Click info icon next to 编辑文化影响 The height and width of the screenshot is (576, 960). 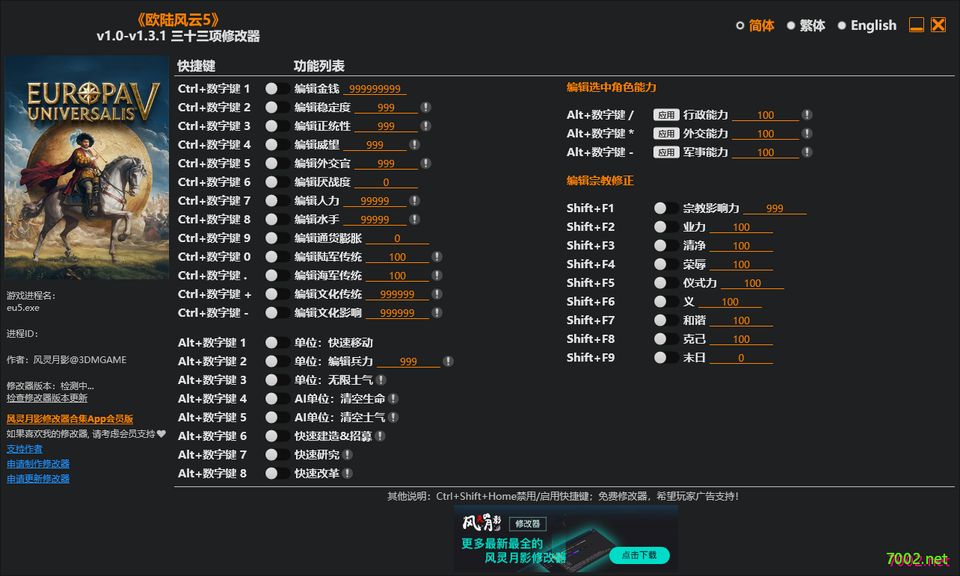pyautogui.click(x=437, y=313)
